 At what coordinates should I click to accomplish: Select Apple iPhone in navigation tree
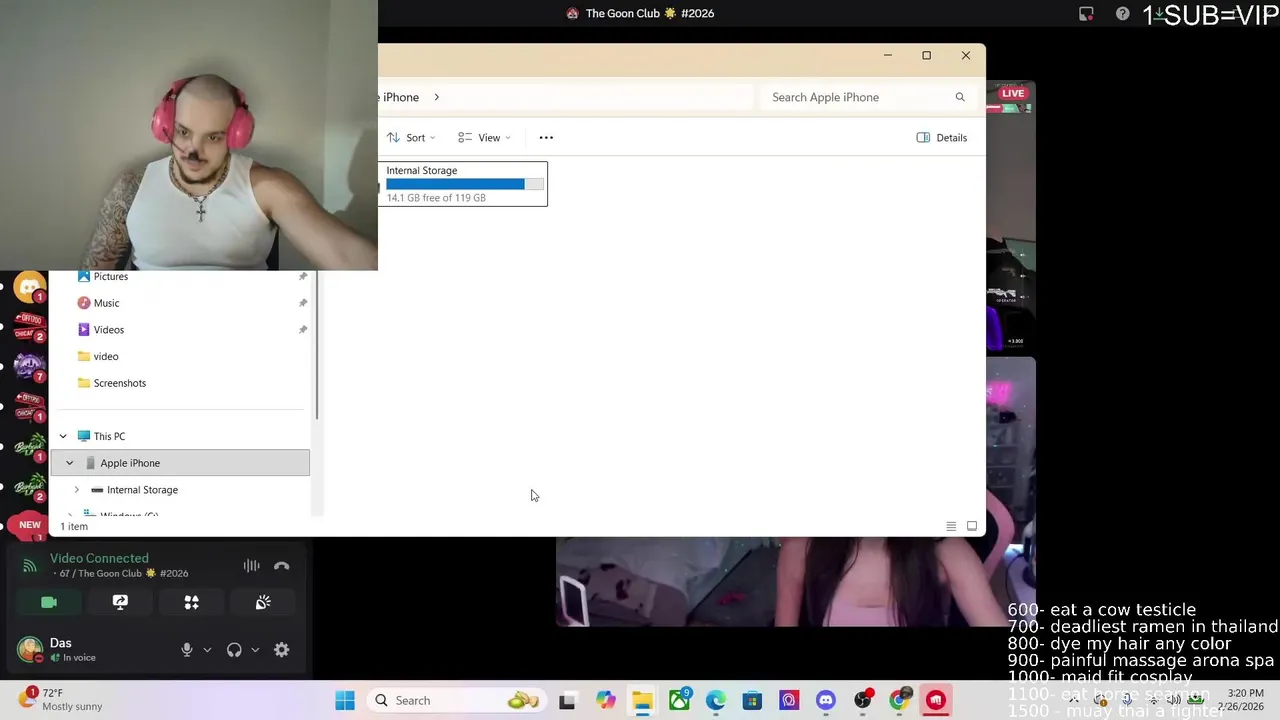click(180, 463)
